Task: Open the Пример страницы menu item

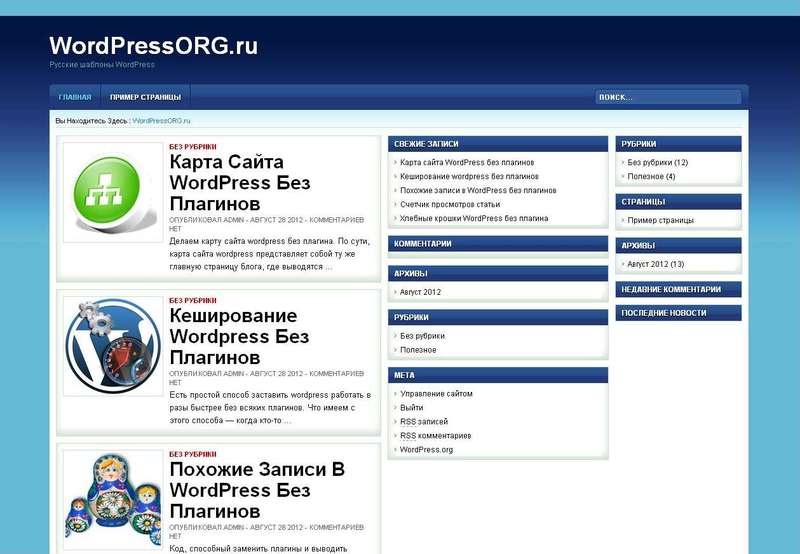Action: point(145,97)
